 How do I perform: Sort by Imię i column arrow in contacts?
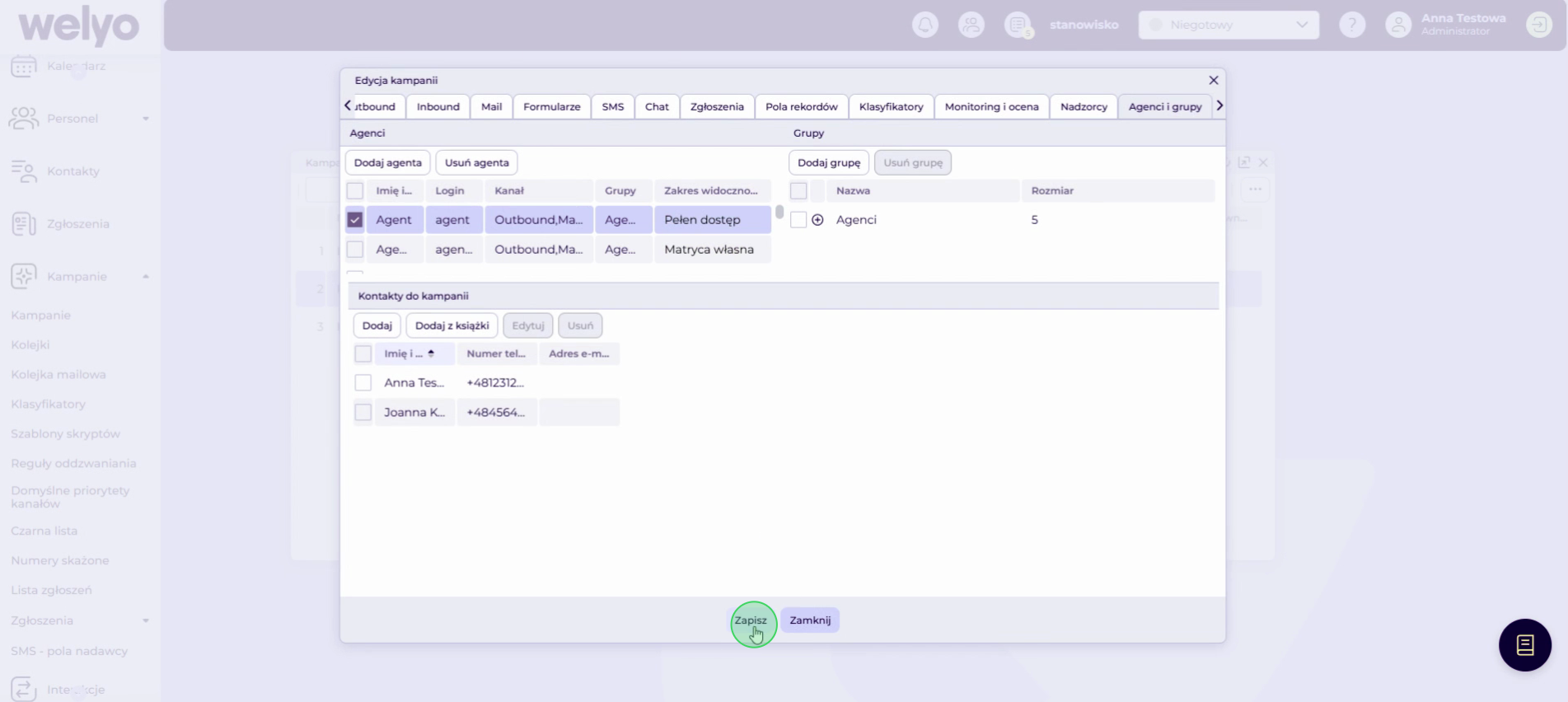coord(431,353)
